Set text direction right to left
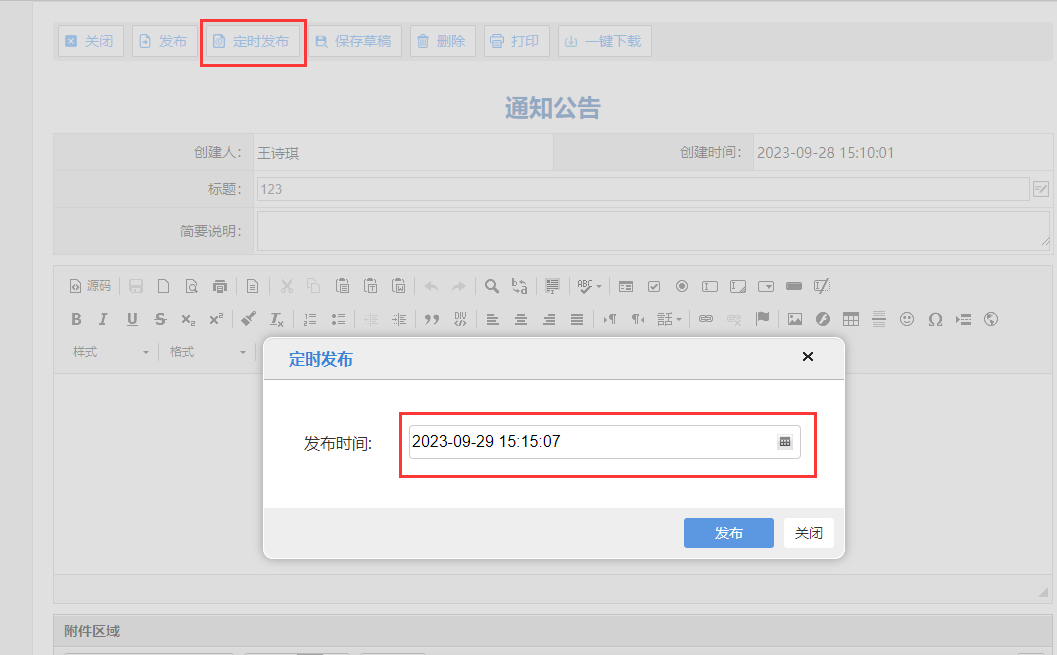The width and height of the screenshot is (1057, 655). (638, 319)
